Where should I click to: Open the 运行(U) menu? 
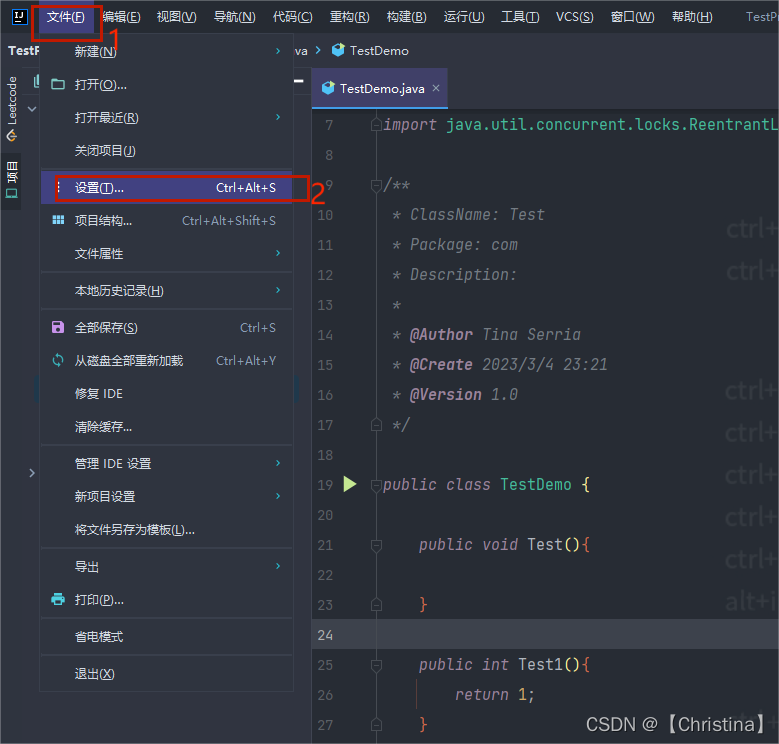click(x=464, y=17)
